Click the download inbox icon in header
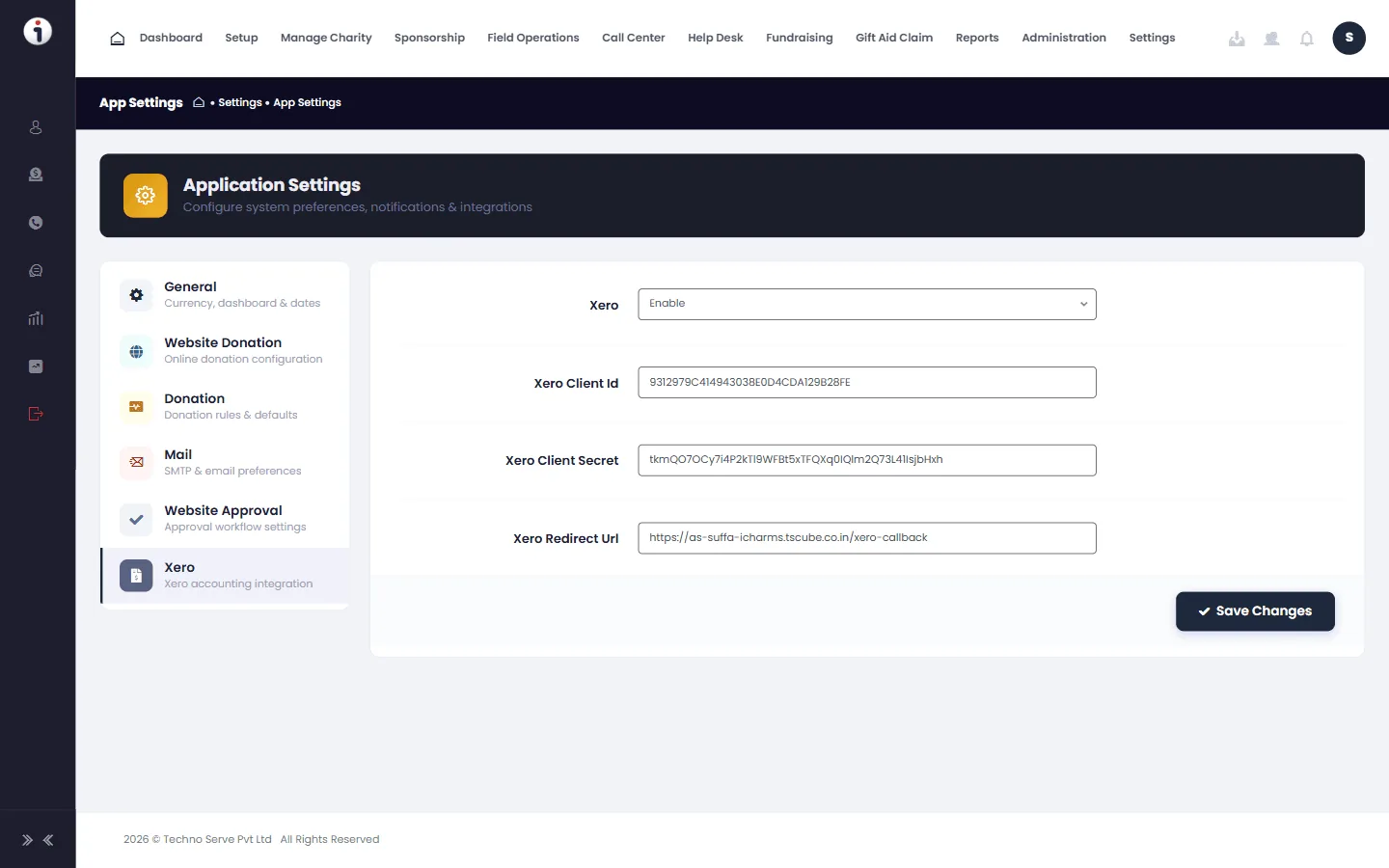This screenshot has width=1389, height=868. coord(1237,39)
